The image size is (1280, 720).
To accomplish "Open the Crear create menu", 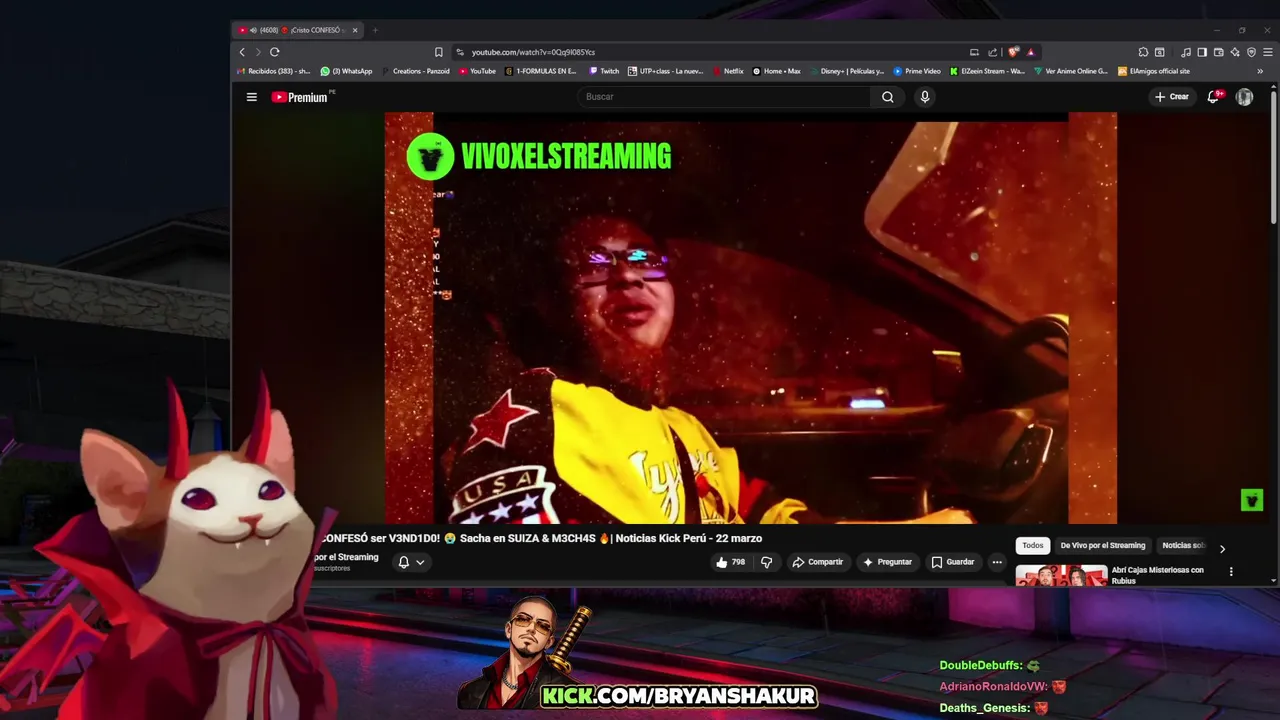I will click(x=1171, y=97).
